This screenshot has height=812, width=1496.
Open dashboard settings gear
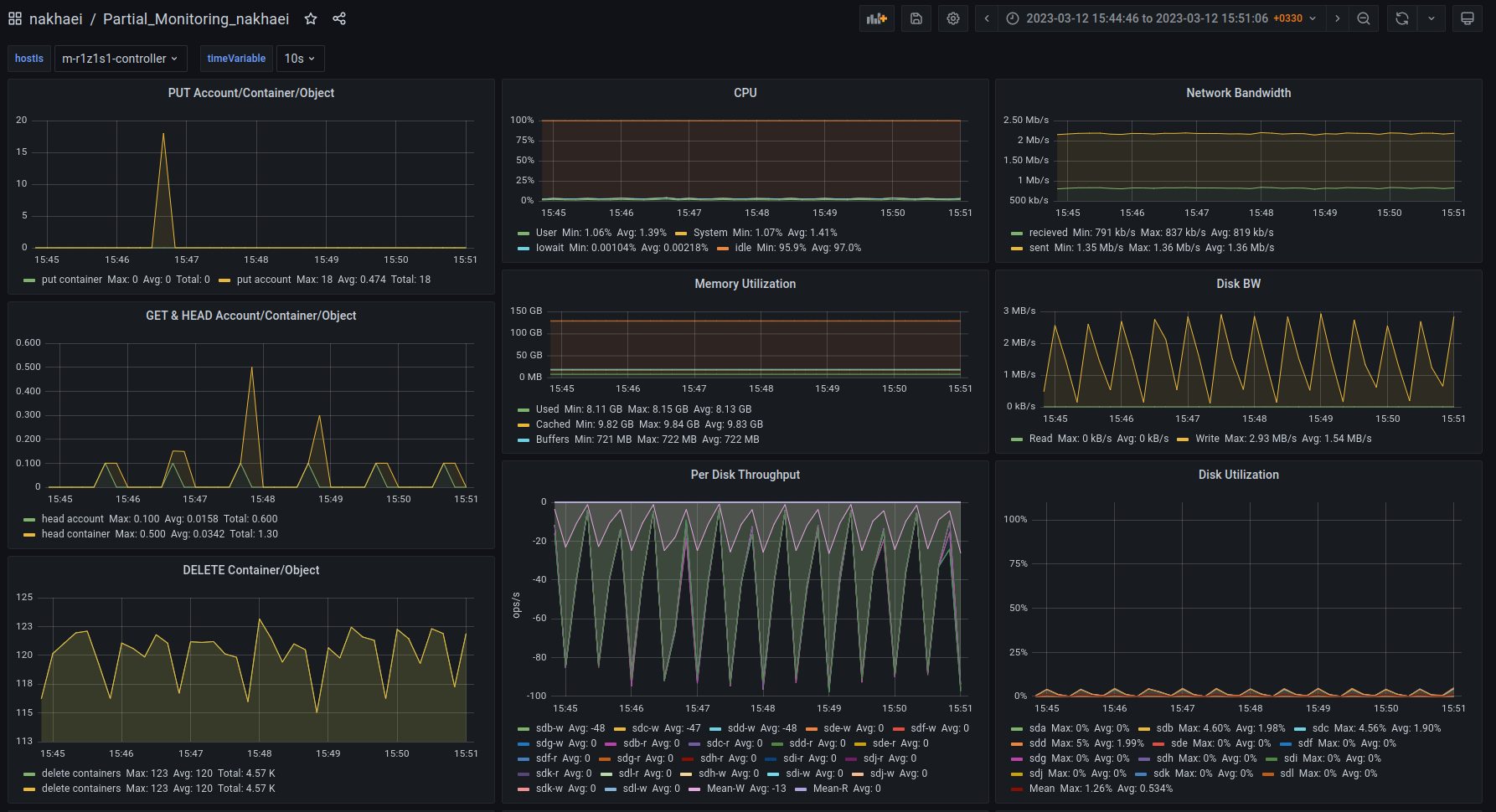point(953,18)
